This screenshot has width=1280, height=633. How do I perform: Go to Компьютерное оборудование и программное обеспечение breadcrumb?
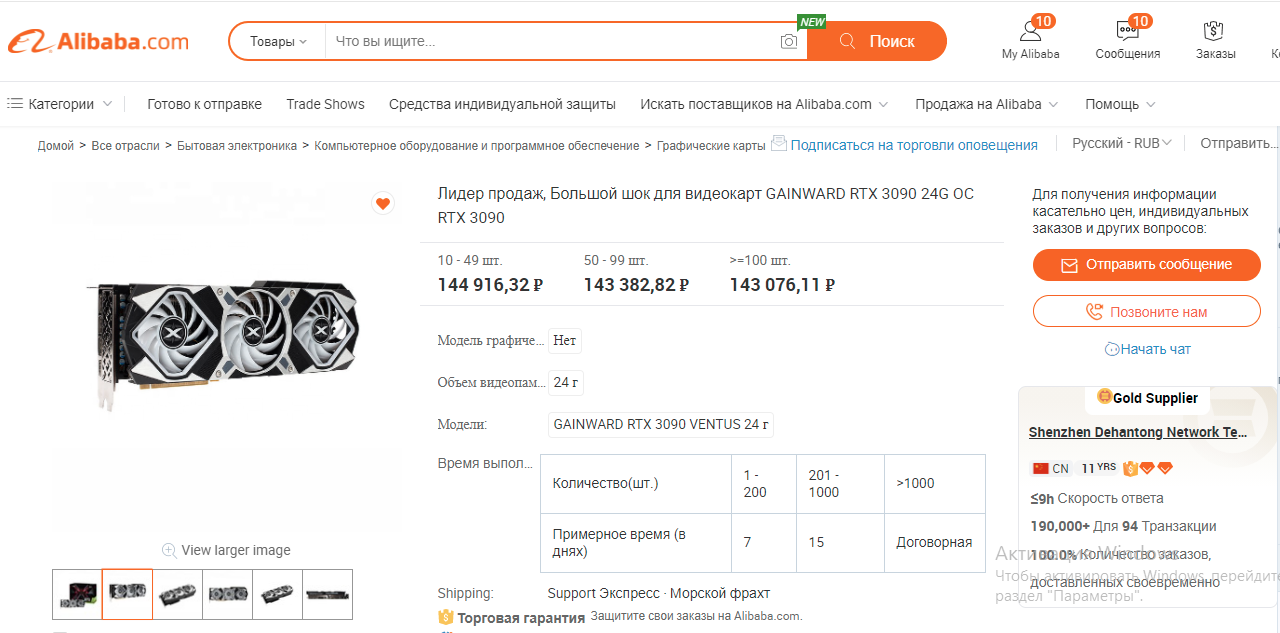pyautogui.click(x=477, y=146)
